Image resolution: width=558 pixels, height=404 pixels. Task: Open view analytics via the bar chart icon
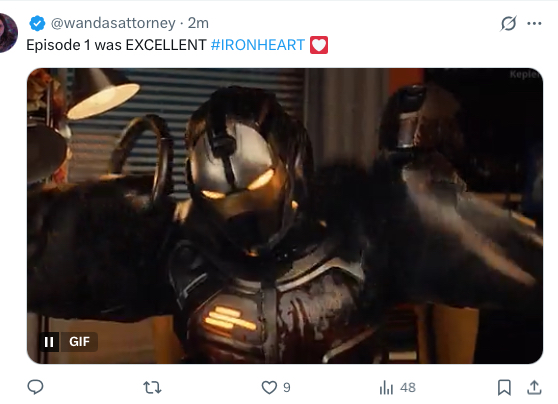pyautogui.click(x=386, y=387)
